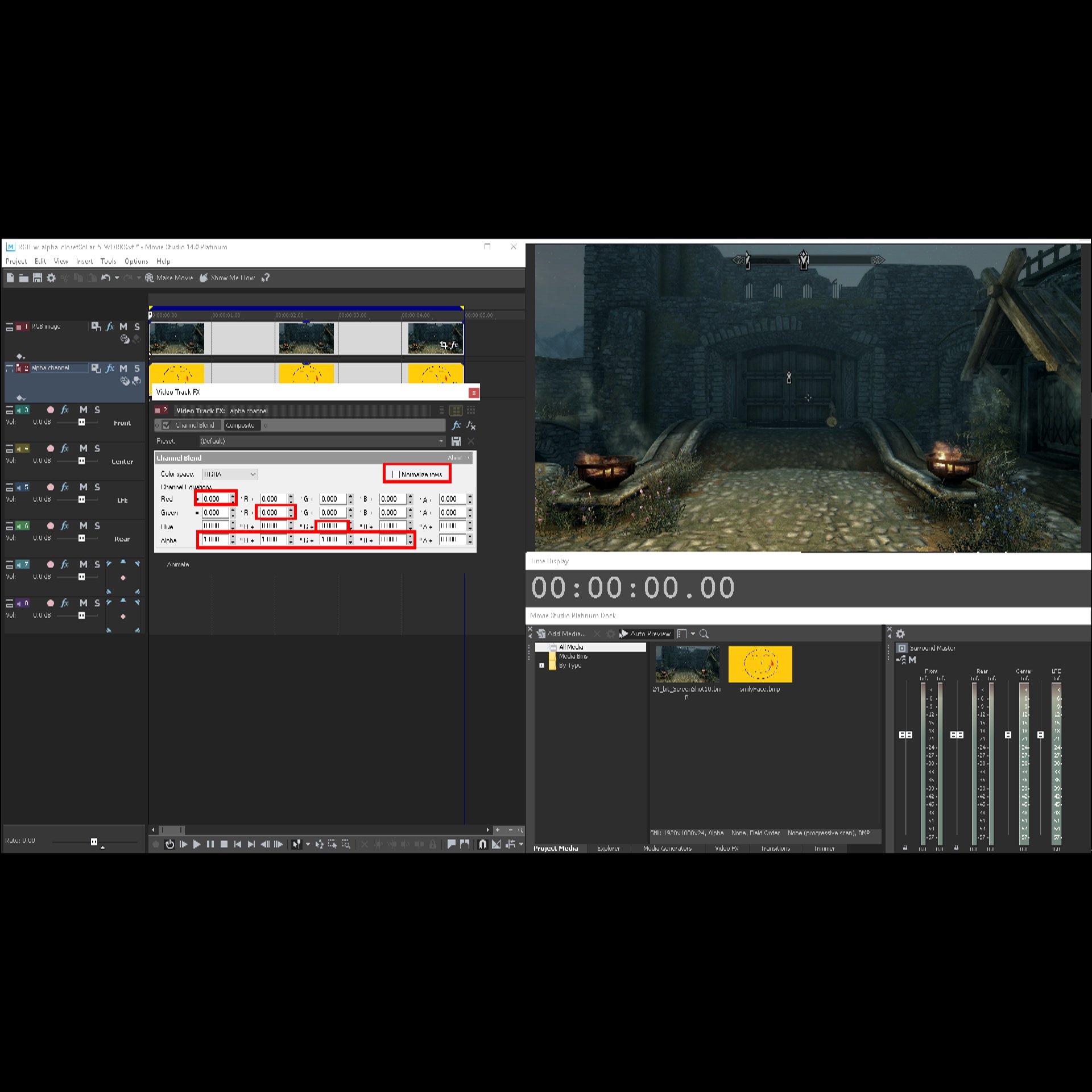The image size is (1092, 1092).
Task: Pause timeline playback
Action: 210,844
